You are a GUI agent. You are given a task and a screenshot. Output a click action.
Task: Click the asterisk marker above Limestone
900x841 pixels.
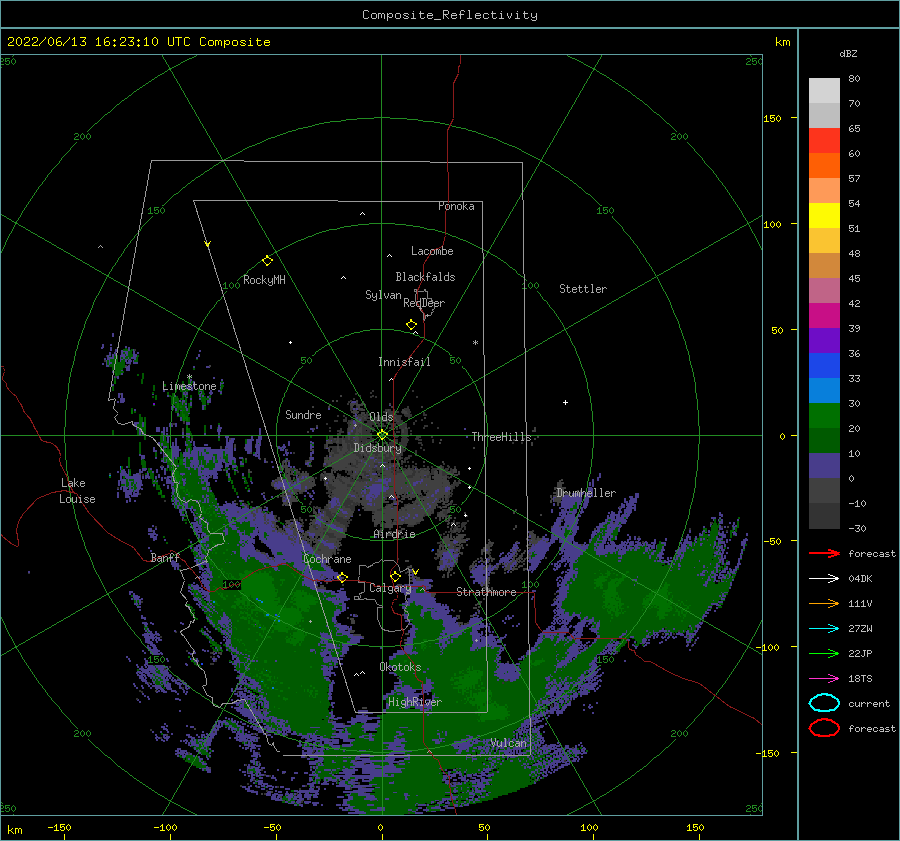pyautogui.click(x=189, y=377)
